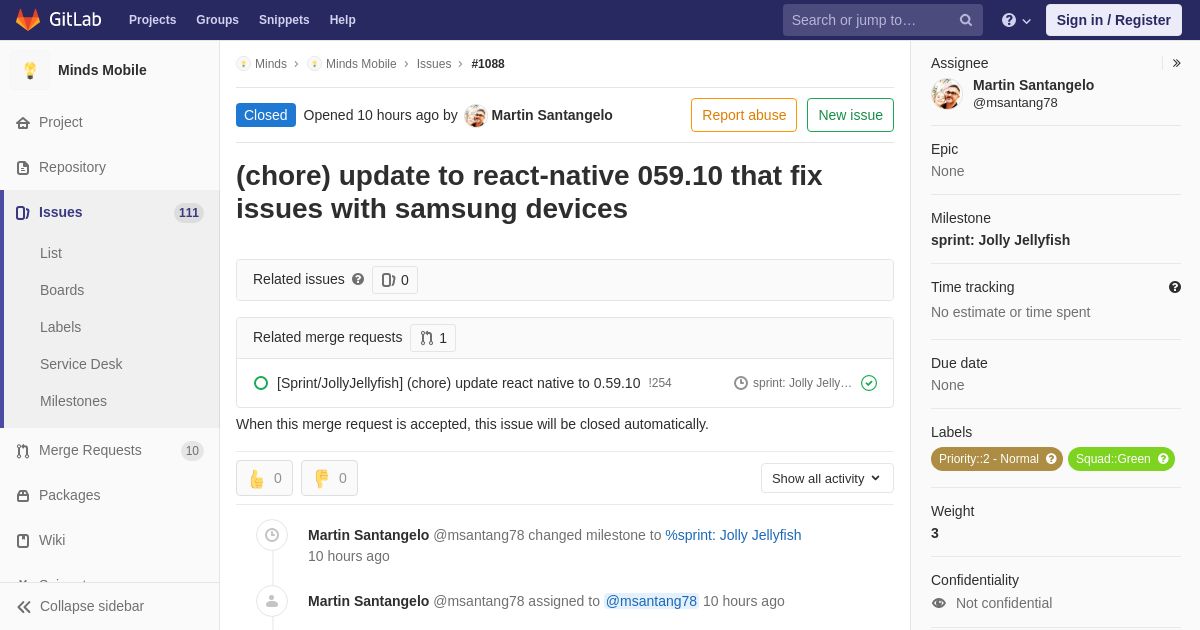
Task: Open Groups in top navigation
Action: 217,20
